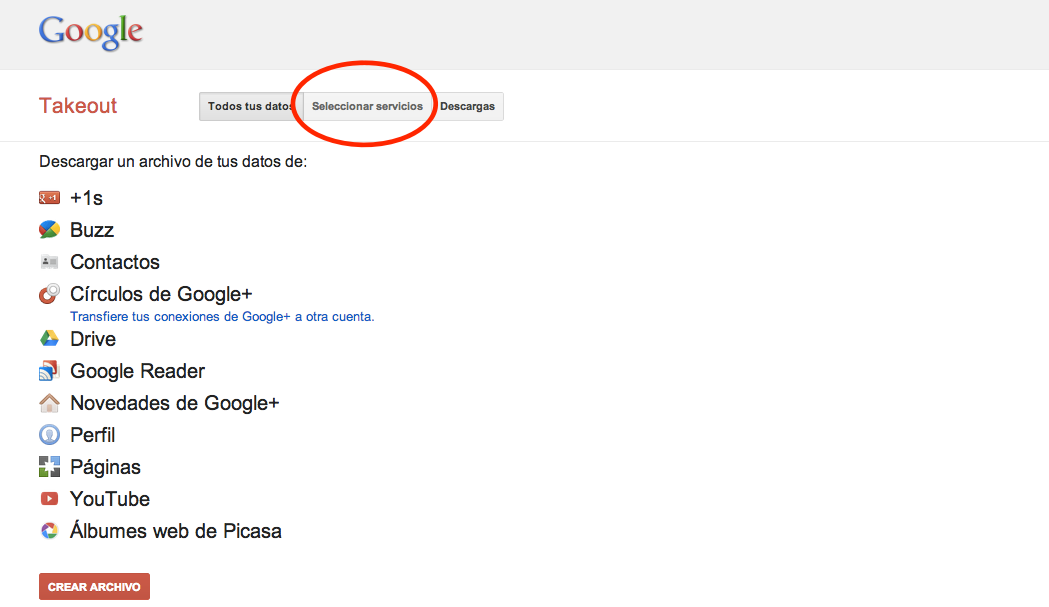Select the Novedades de Google+ label
The image size is (1049, 607).
(x=175, y=403)
